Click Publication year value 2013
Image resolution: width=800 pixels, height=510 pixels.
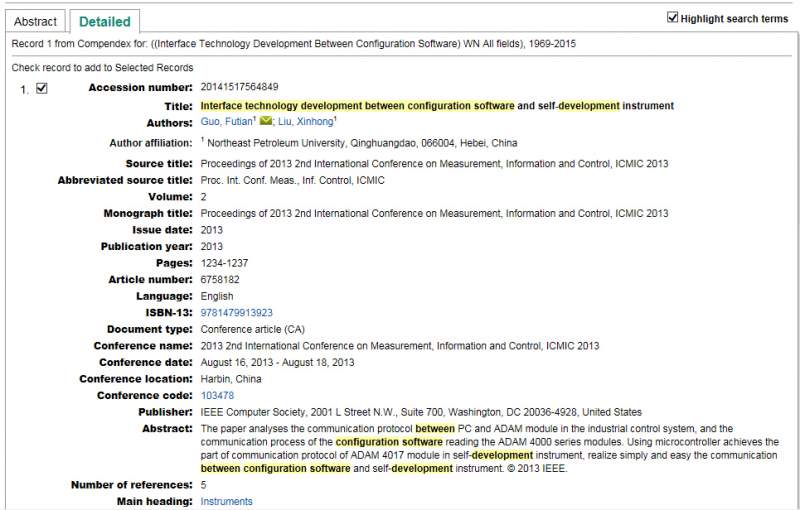[x=212, y=246]
